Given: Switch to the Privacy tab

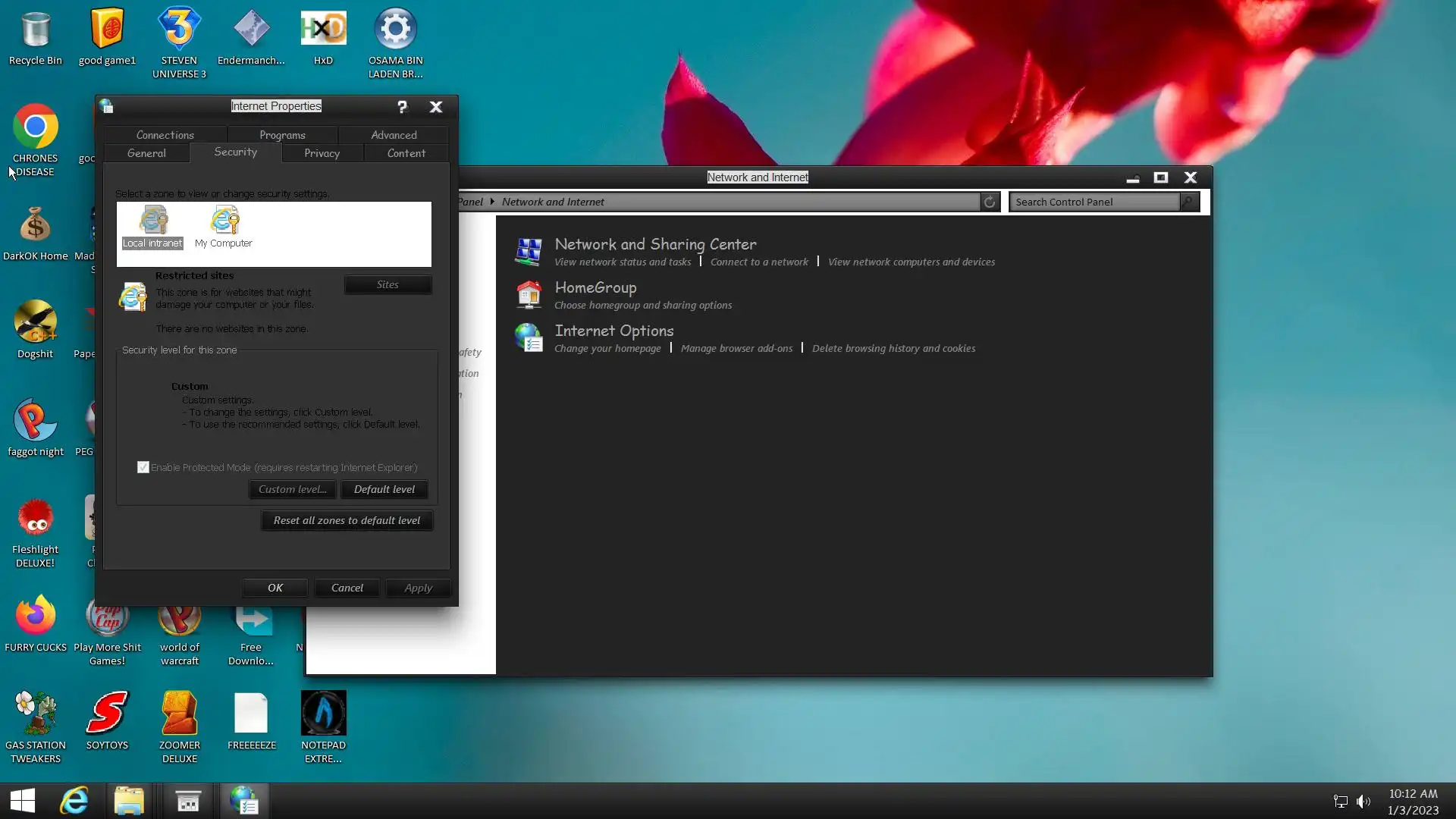Looking at the screenshot, I should tap(322, 153).
